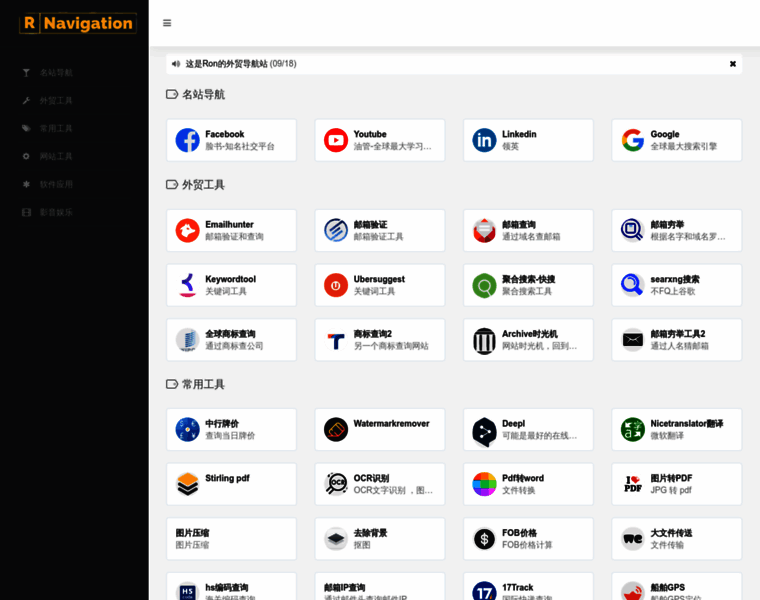Click the Youtube play icon
Viewport: 760px width, 600px height.
coord(336,140)
